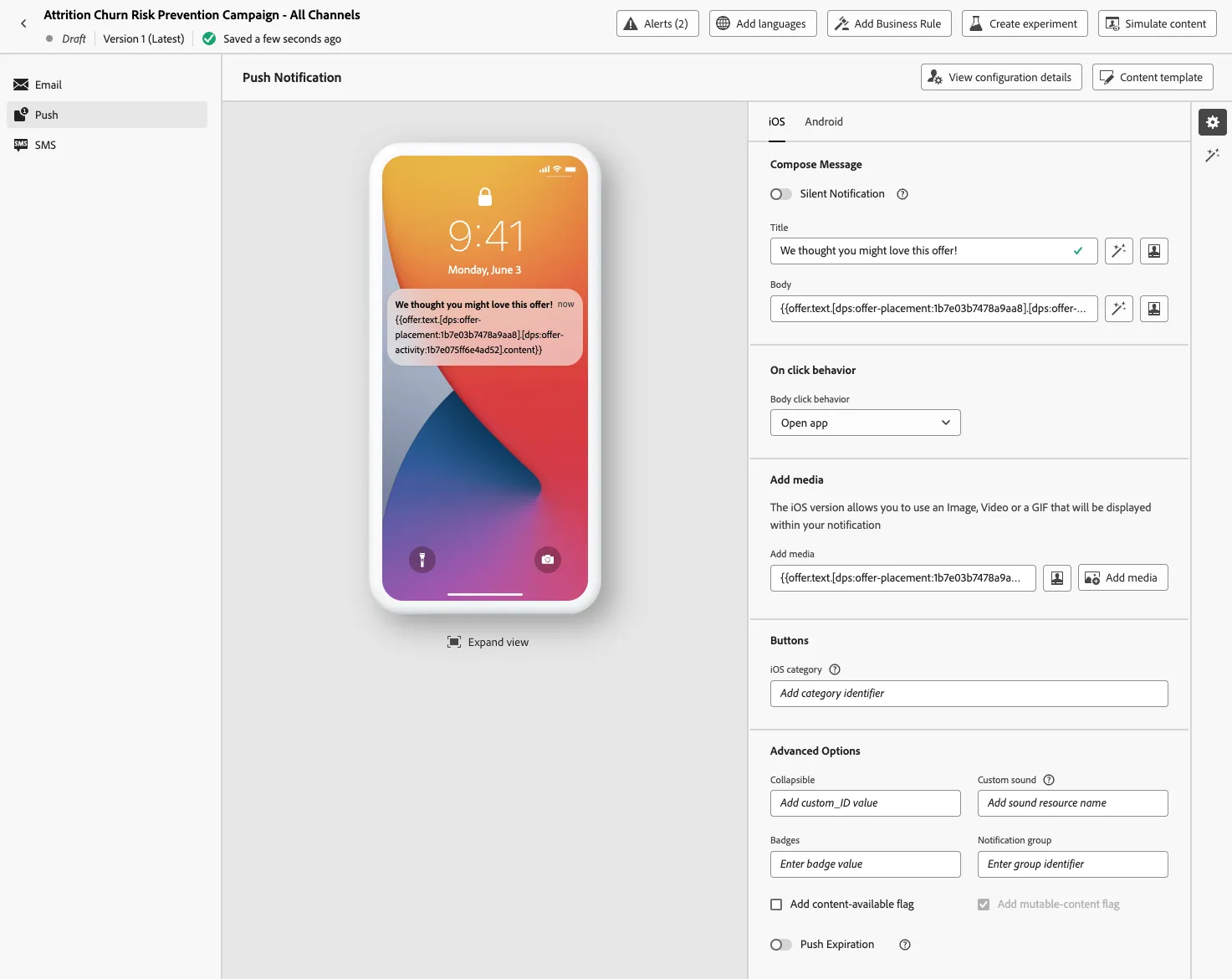This screenshot has height=979, width=1232.
Task: Click the Body input field
Action: pyautogui.click(x=933, y=309)
